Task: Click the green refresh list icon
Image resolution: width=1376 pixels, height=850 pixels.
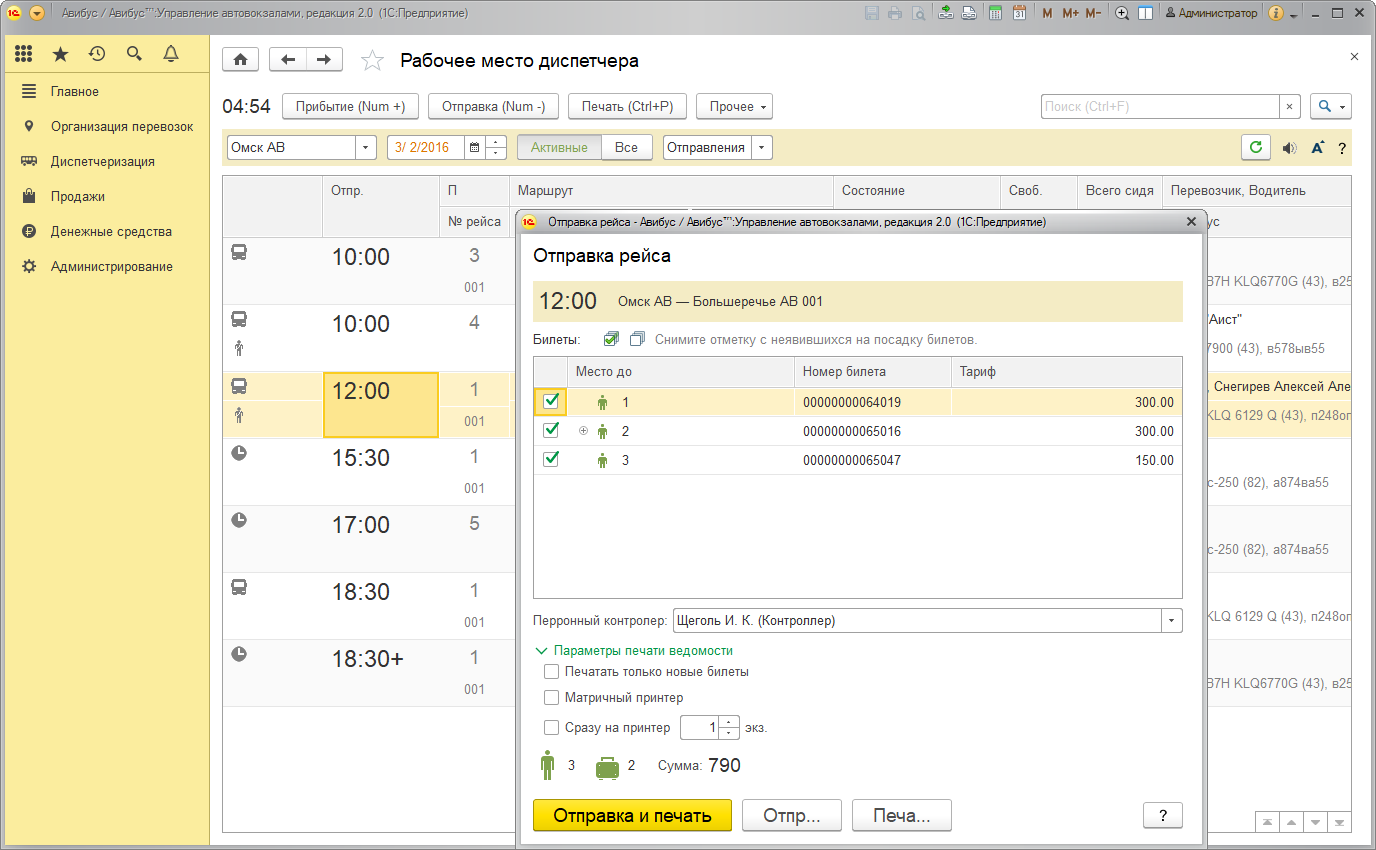Action: 1256,147
